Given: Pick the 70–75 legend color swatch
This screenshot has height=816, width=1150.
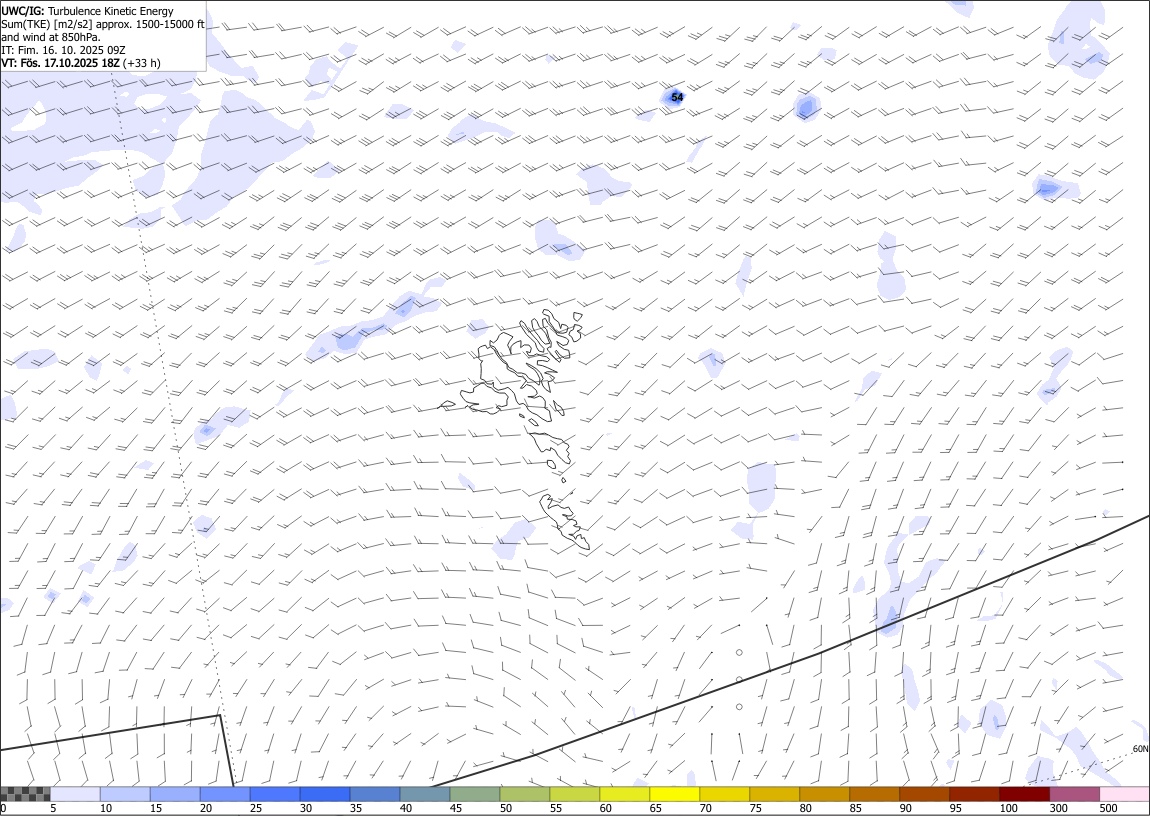Looking at the screenshot, I should pyautogui.click(x=725, y=794).
